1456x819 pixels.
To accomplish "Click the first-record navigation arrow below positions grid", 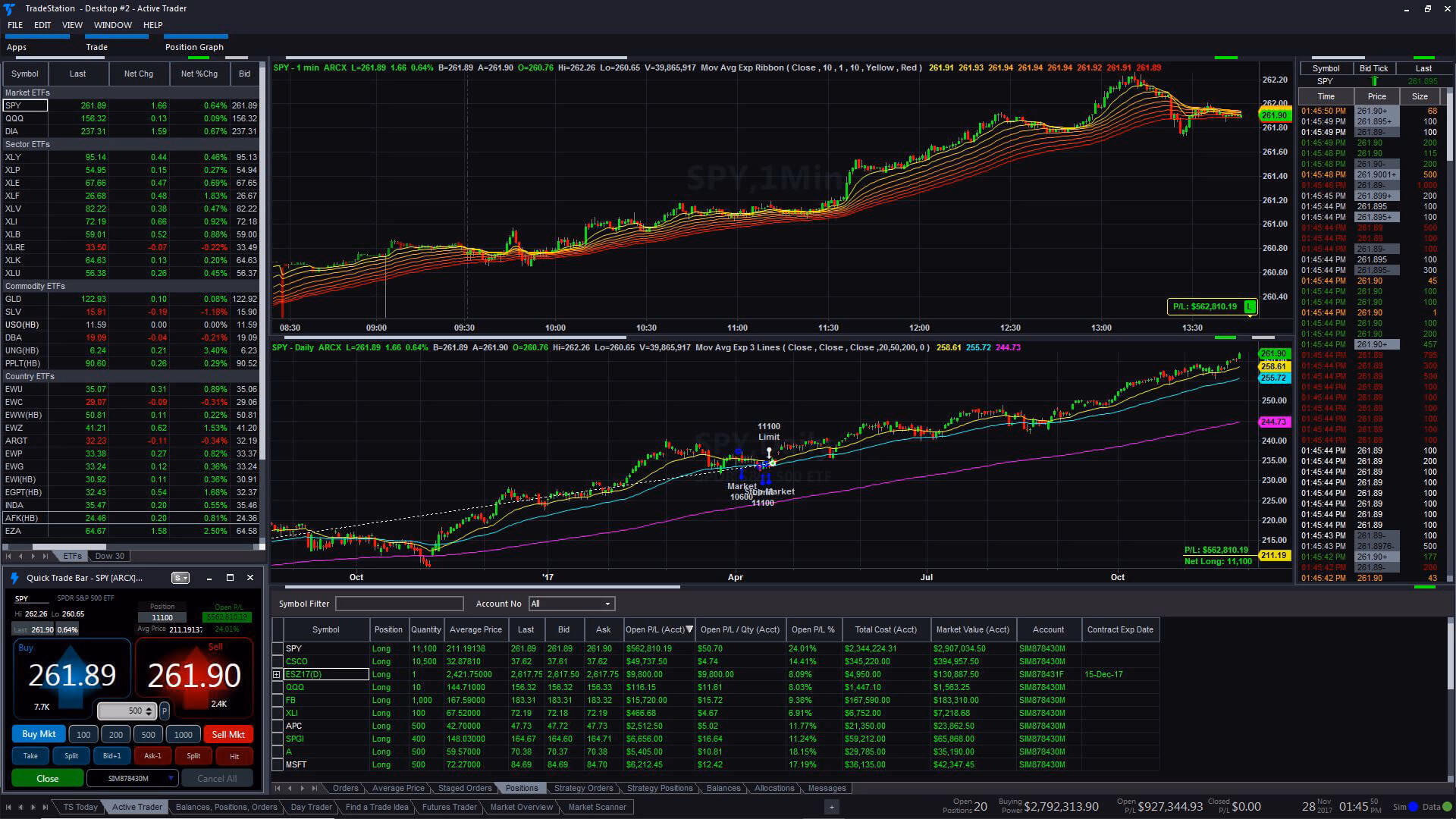I will 278,789.
